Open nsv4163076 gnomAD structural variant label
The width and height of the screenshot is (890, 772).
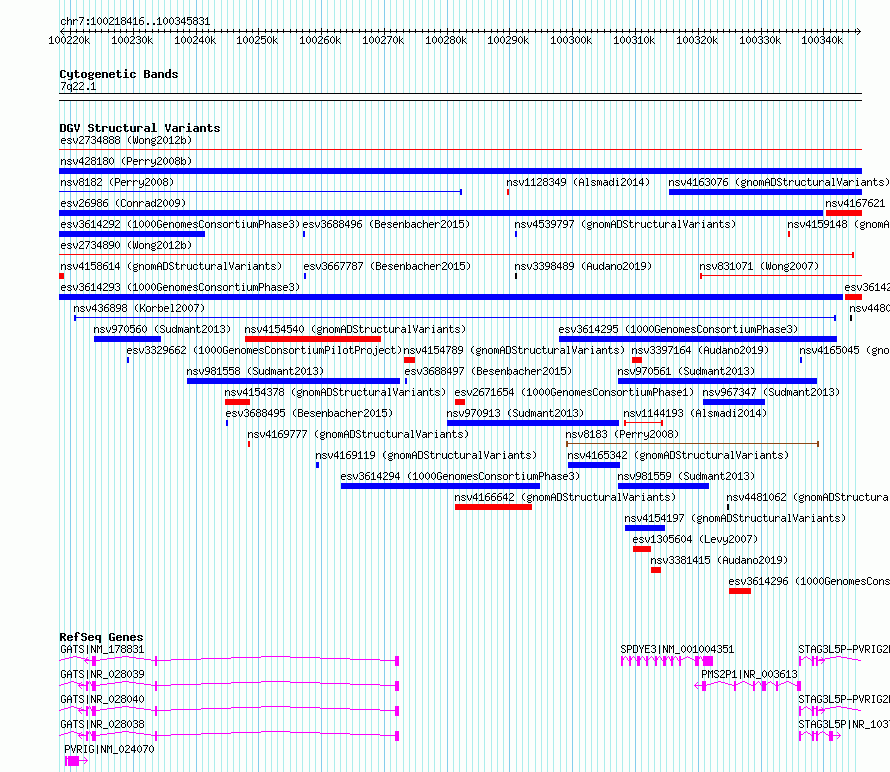(779, 182)
